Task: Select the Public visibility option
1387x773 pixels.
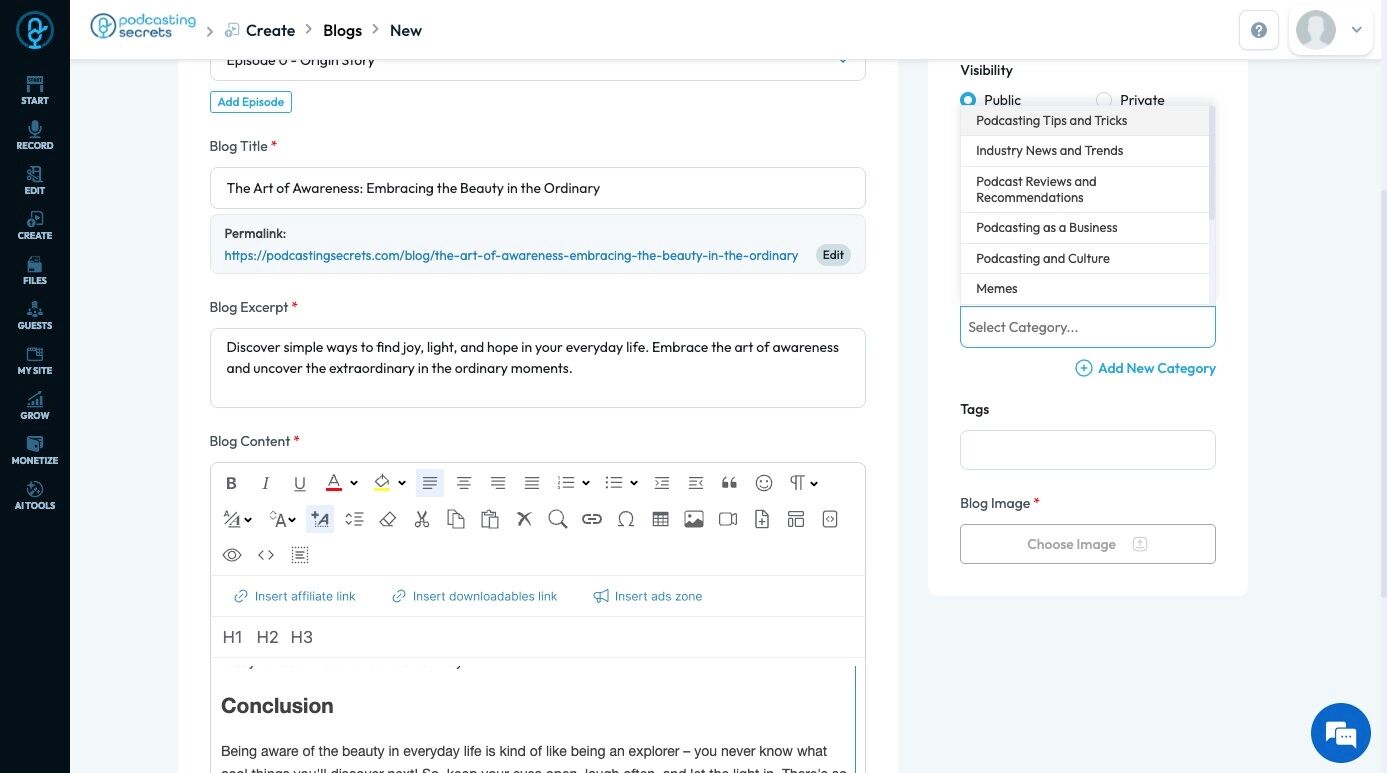Action: coord(968,100)
